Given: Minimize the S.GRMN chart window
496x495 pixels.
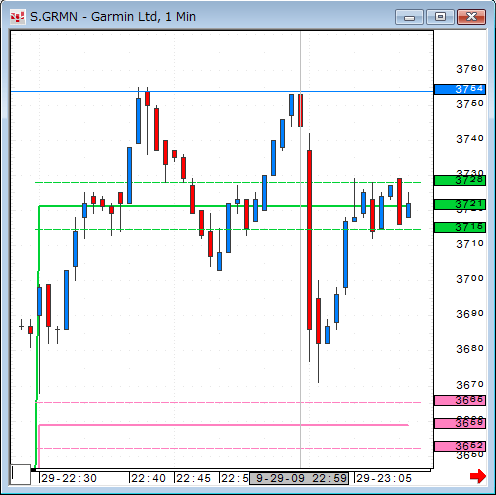Looking at the screenshot, I should pyautogui.click(x=409, y=17).
